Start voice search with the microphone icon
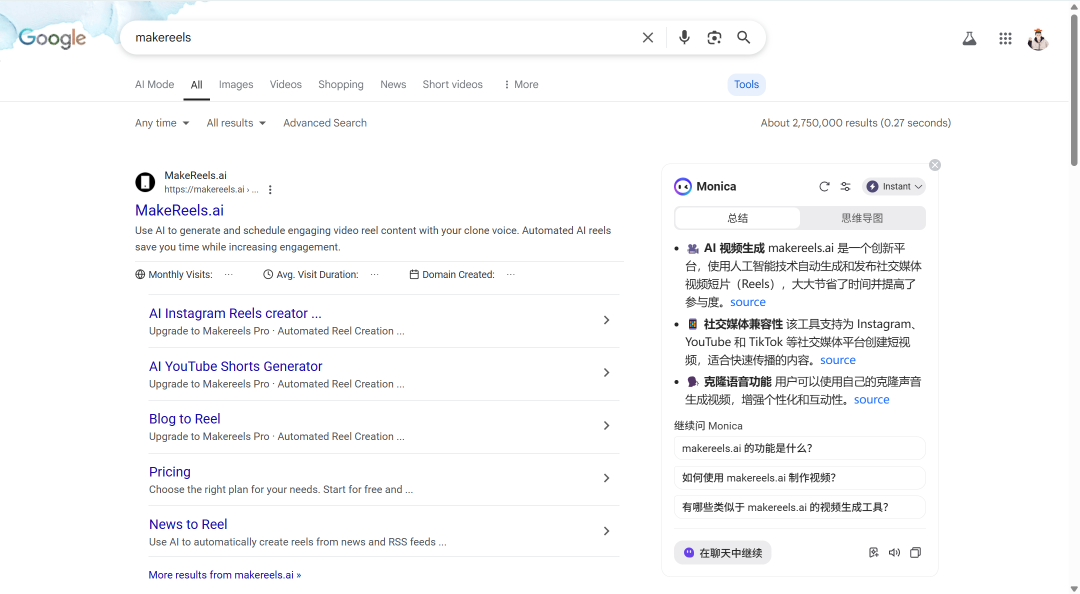This screenshot has width=1080, height=594. click(x=684, y=37)
